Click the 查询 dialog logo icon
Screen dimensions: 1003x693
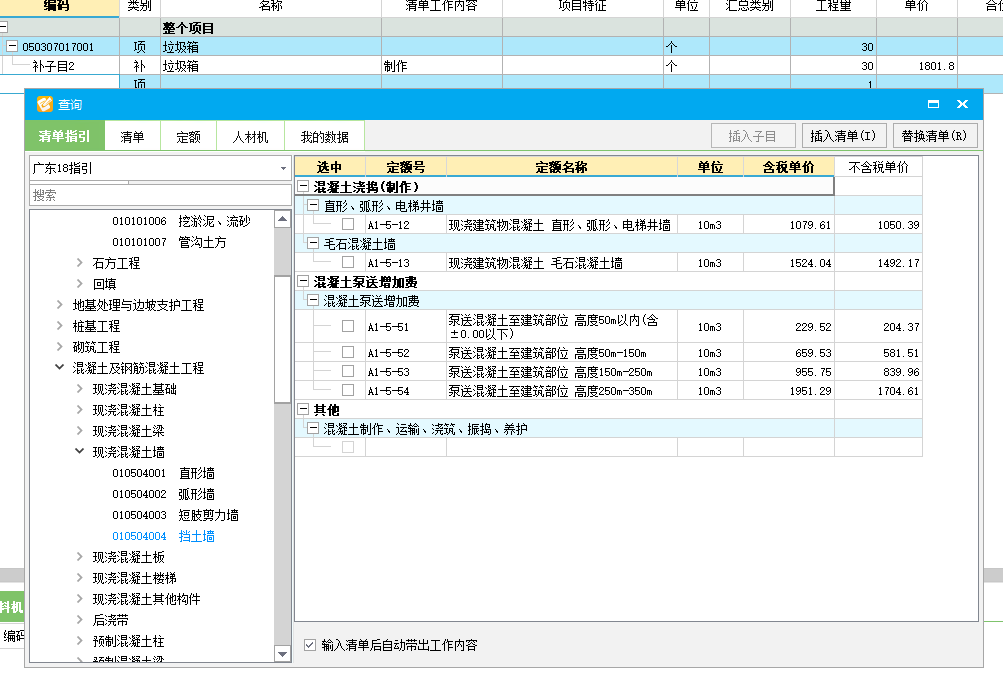[x=44, y=104]
